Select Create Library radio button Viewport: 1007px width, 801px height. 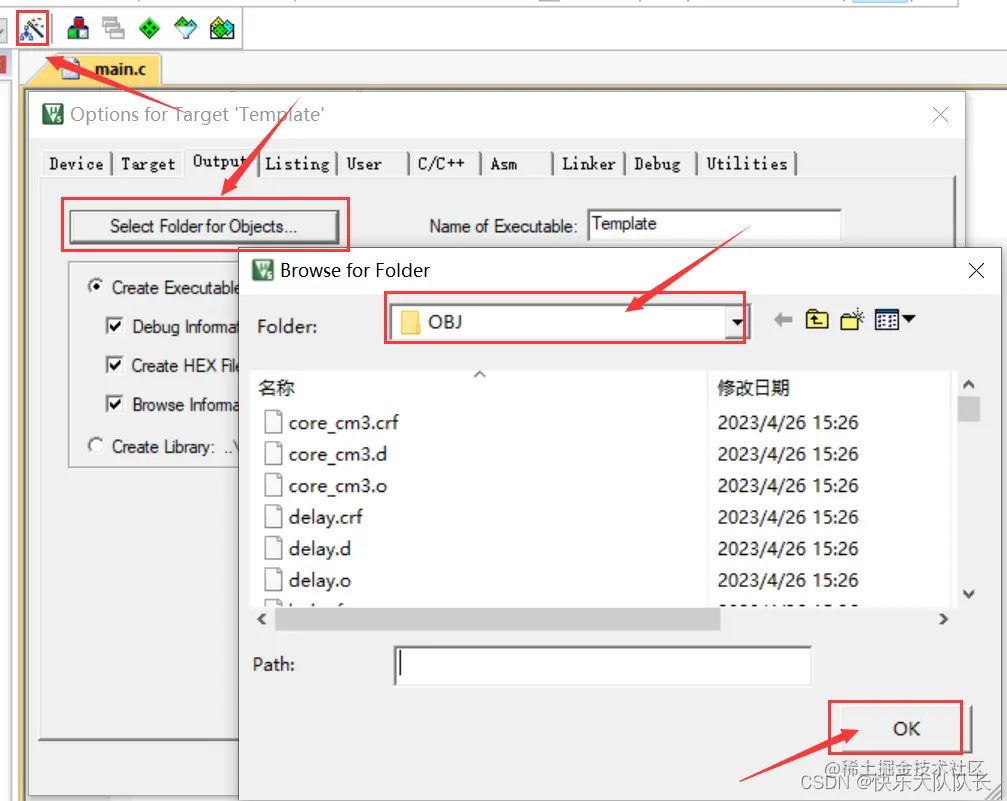(x=95, y=445)
